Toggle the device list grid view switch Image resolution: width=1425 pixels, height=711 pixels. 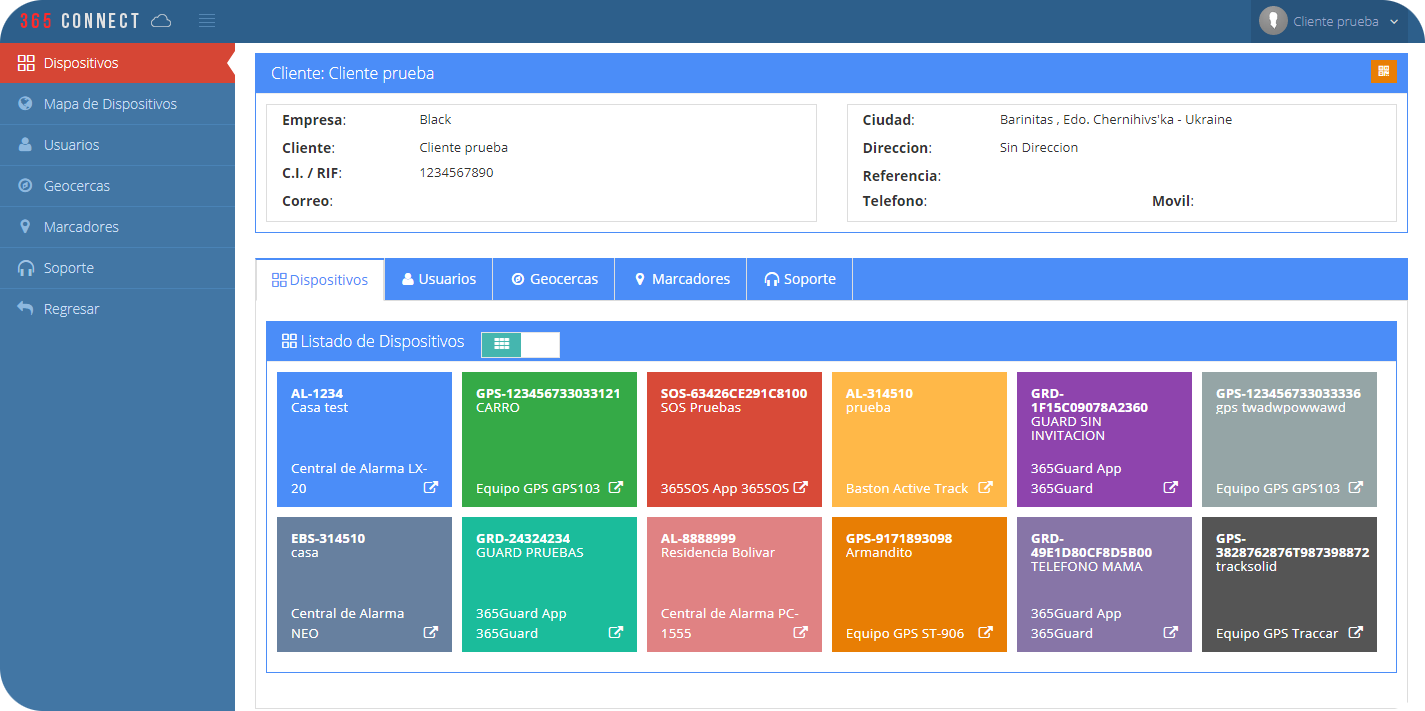[x=520, y=344]
